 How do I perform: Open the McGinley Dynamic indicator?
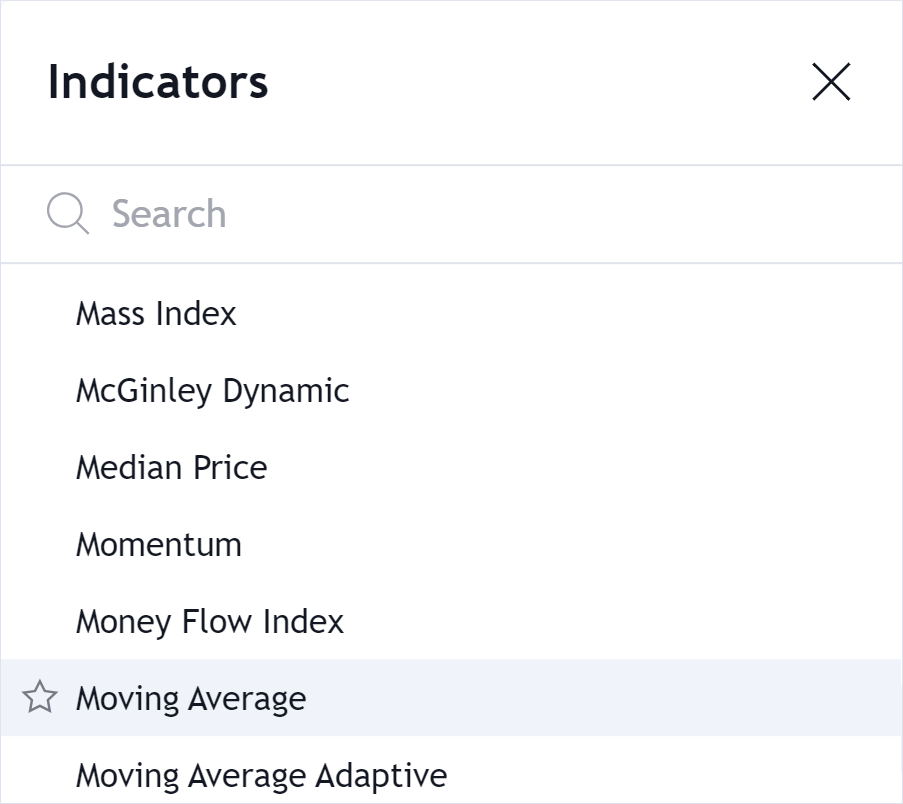coord(212,390)
